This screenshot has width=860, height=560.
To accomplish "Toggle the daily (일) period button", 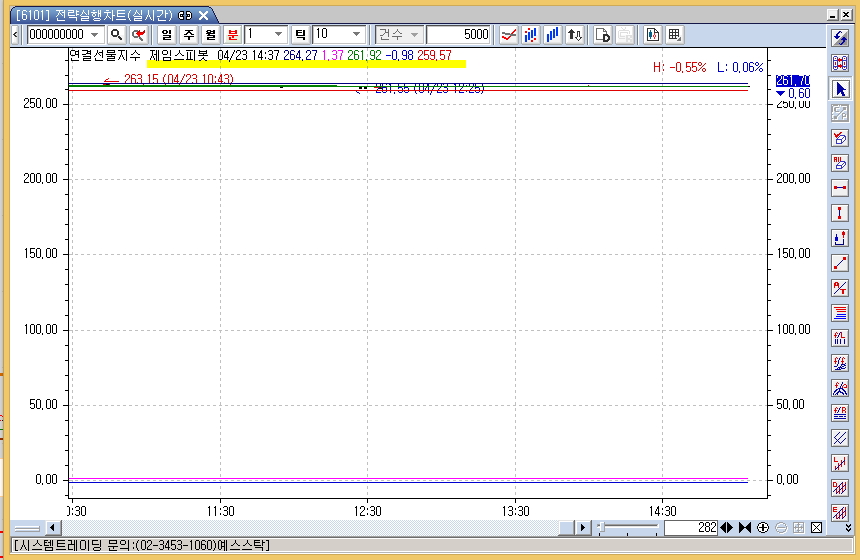I will click(165, 35).
